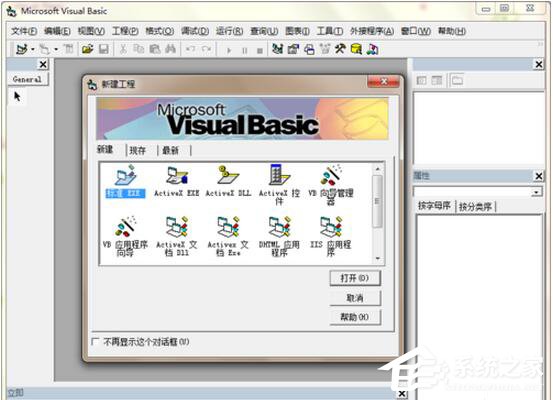Screen dimensions: 553x400
Task: Click the Redo toolbar icon
Action: tap(207, 49)
